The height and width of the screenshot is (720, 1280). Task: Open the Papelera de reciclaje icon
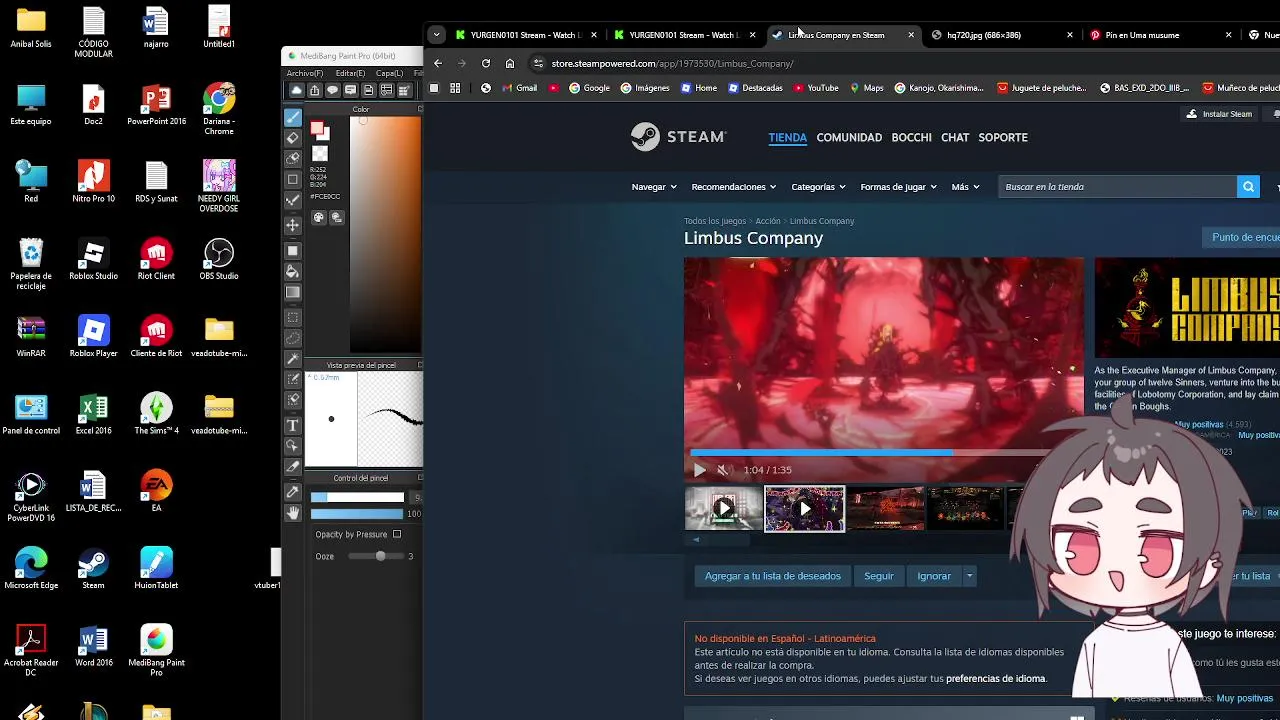coord(31,264)
